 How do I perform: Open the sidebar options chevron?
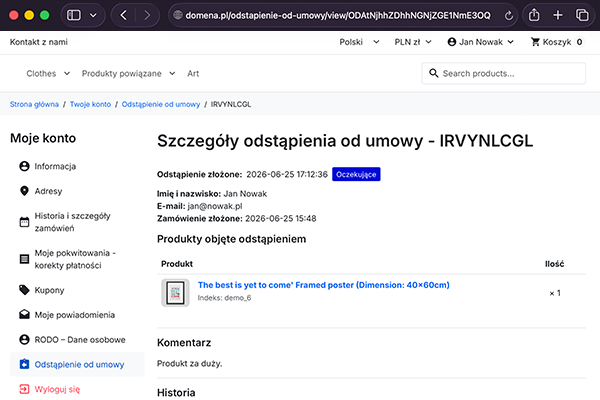tap(93, 15)
